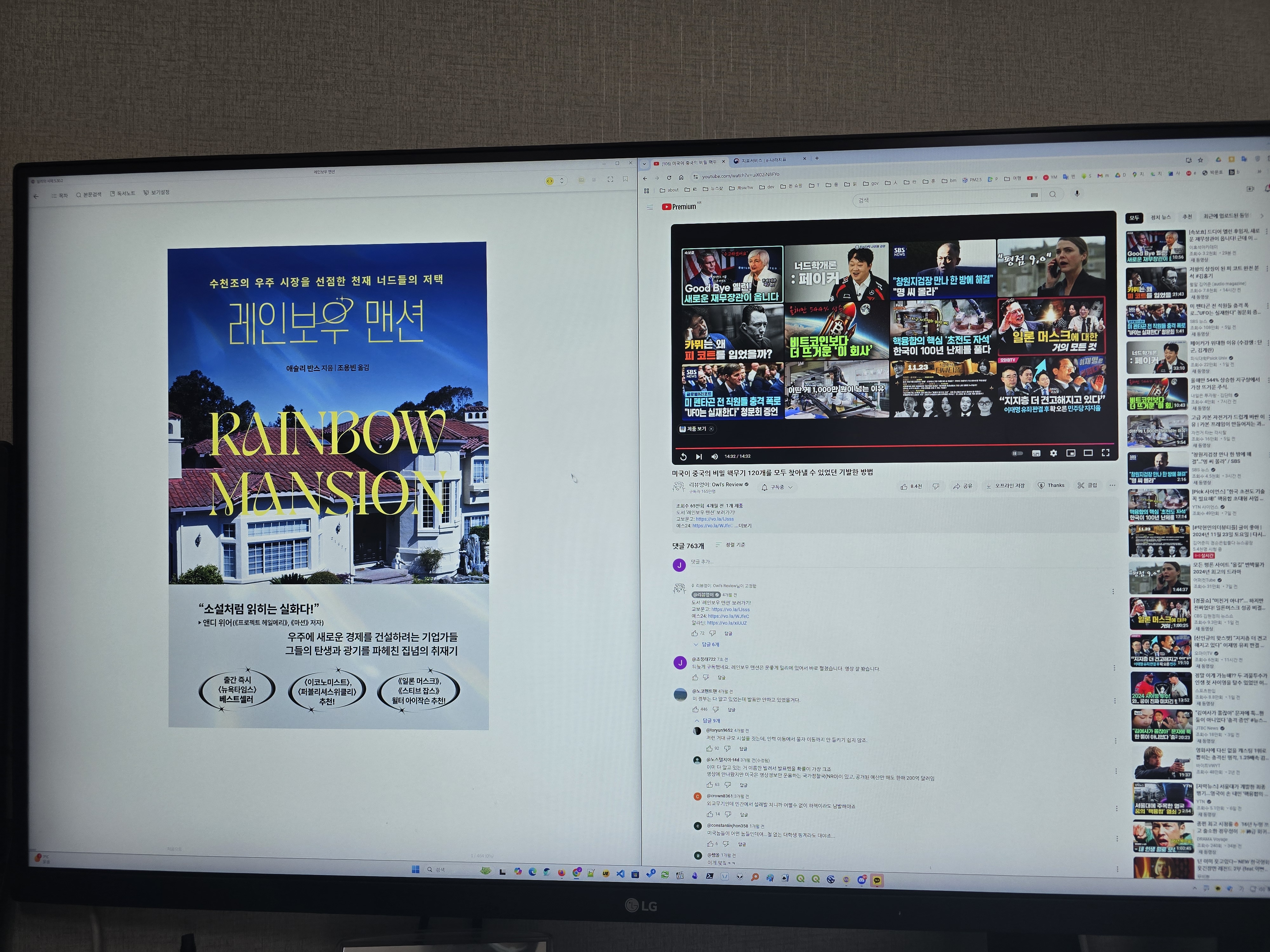
Task: Bookmark the current e-book page
Action: [x=625, y=180]
